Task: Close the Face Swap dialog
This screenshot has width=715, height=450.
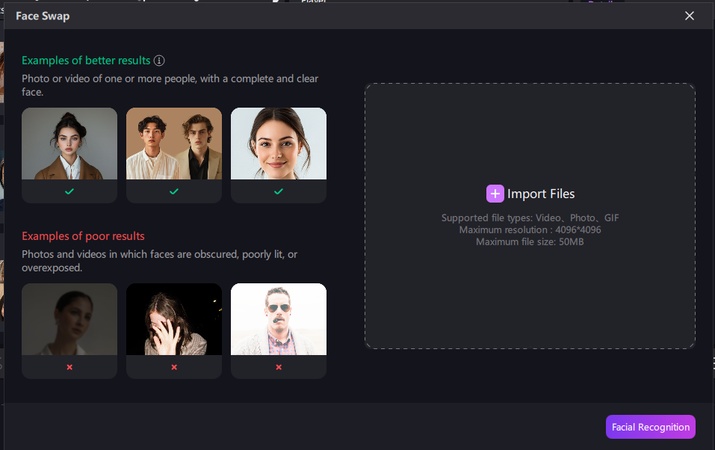Action: [689, 16]
